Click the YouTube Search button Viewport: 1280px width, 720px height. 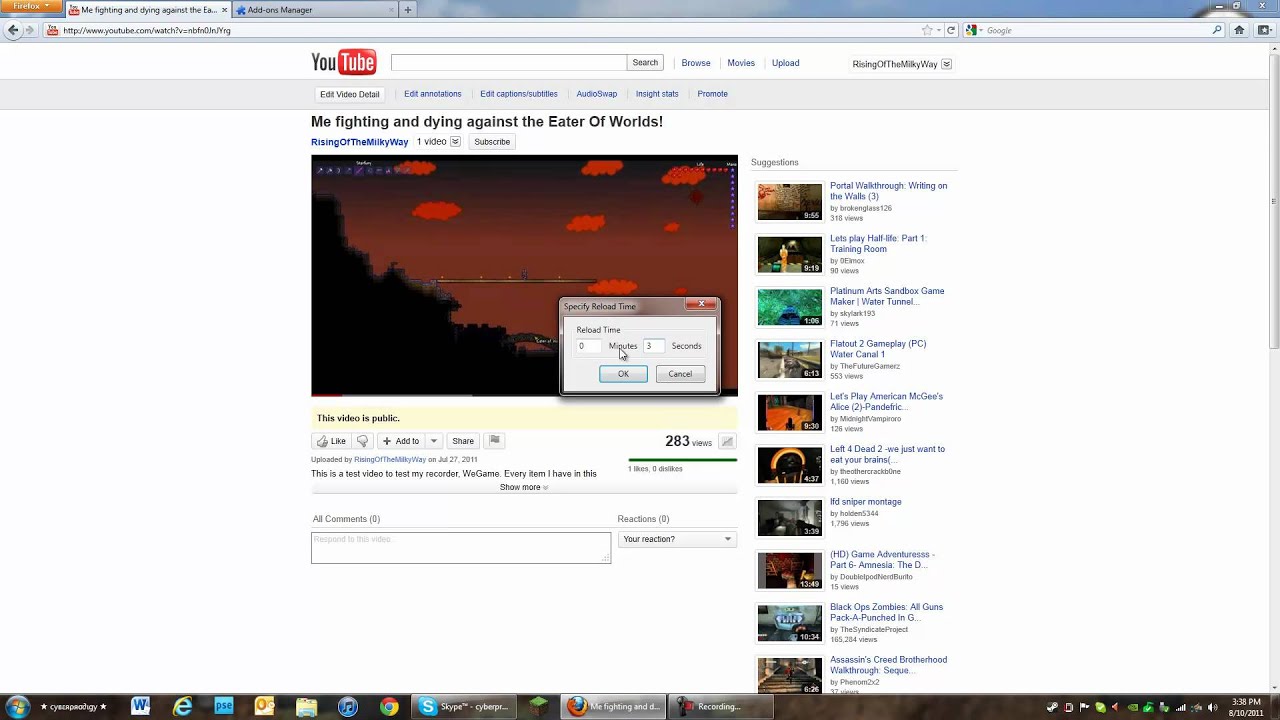pyautogui.click(x=645, y=62)
